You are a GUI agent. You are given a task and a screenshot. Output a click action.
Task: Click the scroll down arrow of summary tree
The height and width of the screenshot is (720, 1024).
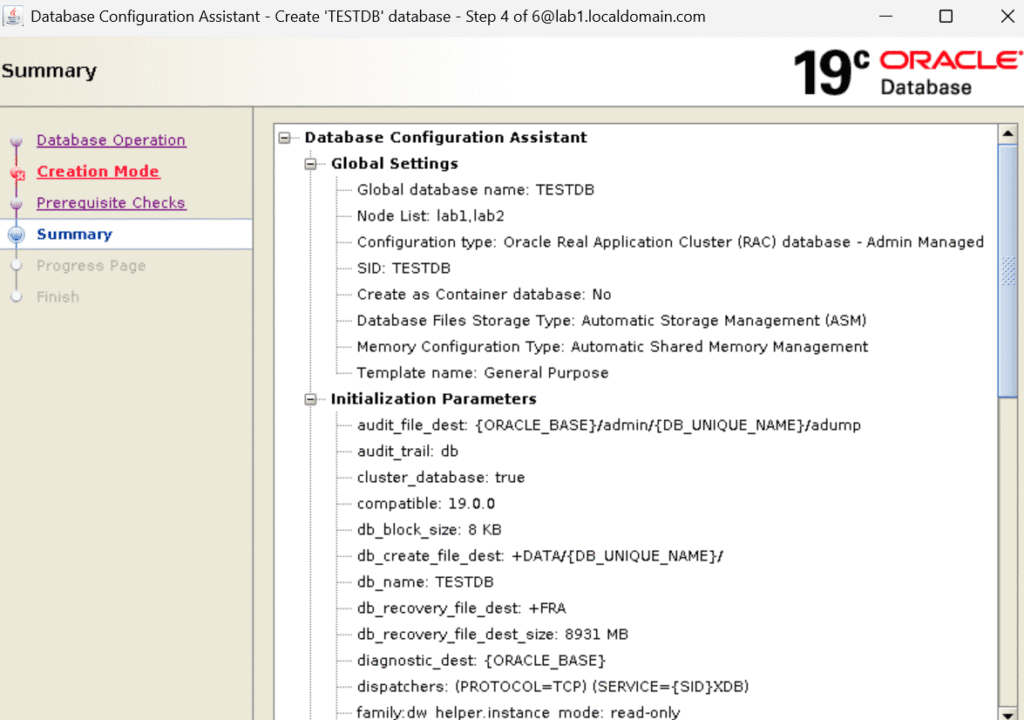pos(1008,713)
